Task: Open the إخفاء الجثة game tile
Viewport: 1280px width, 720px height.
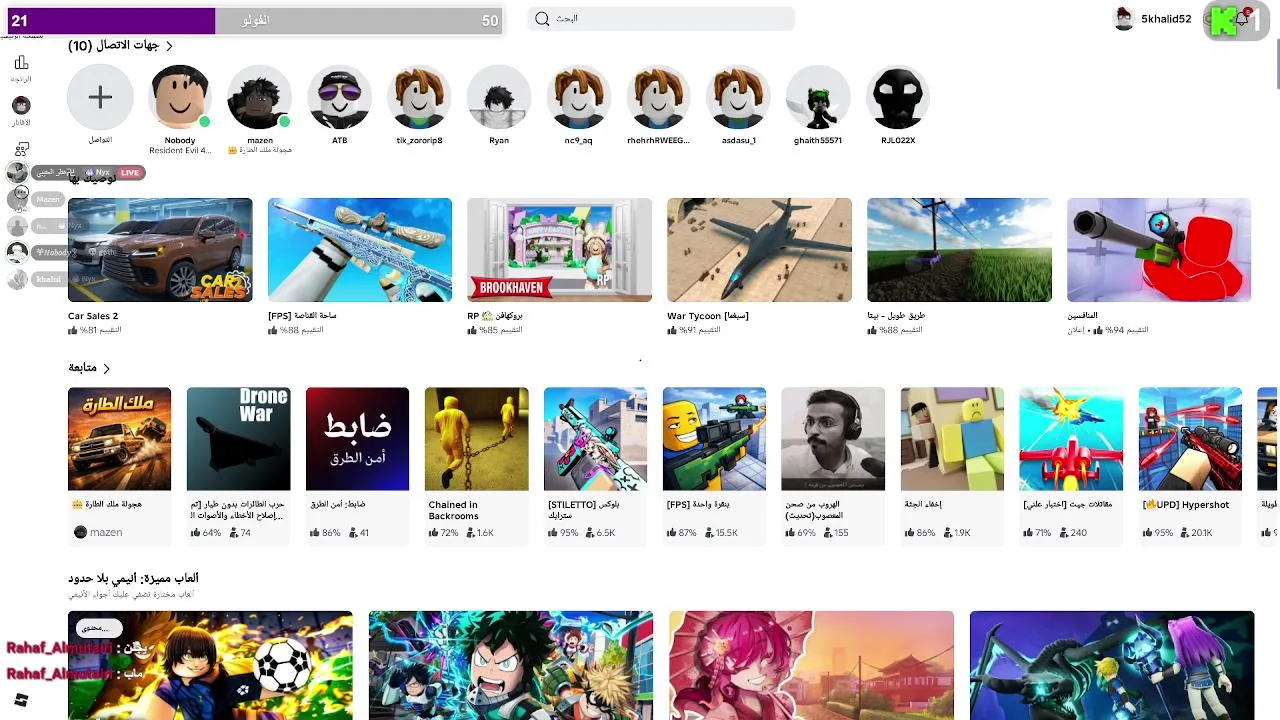Action: (x=953, y=439)
